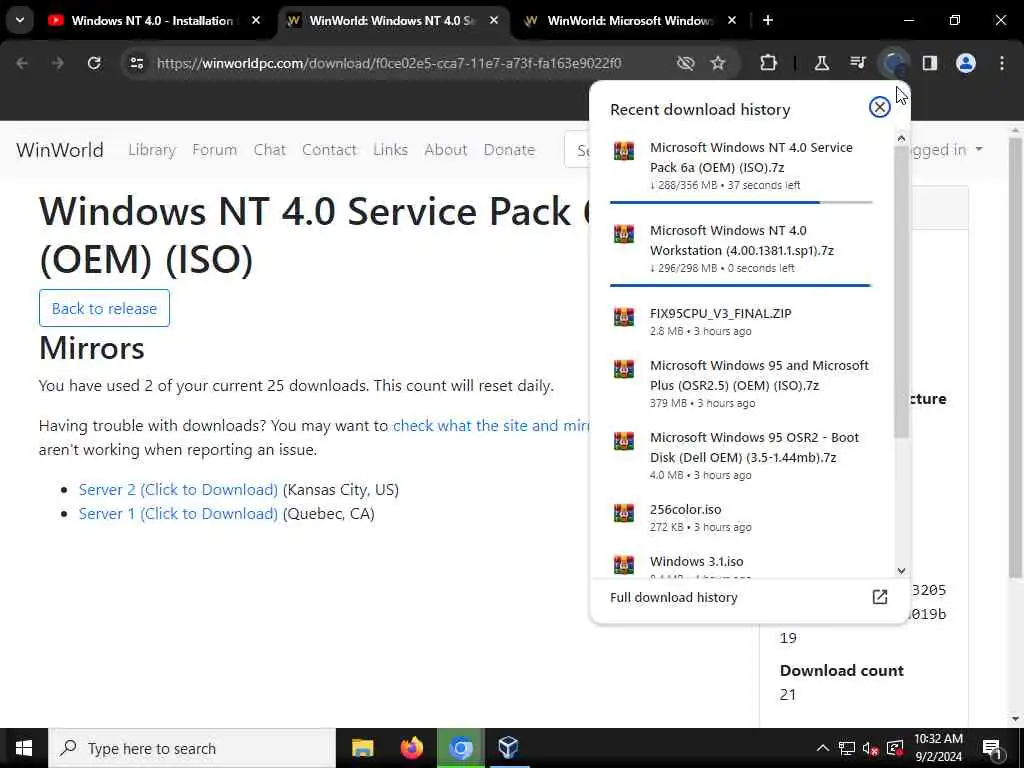The height and width of the screenshot is (768, 1024).
Task: Click the browser forward arrow
Action: pyautogui.click(x=57, y=63)
